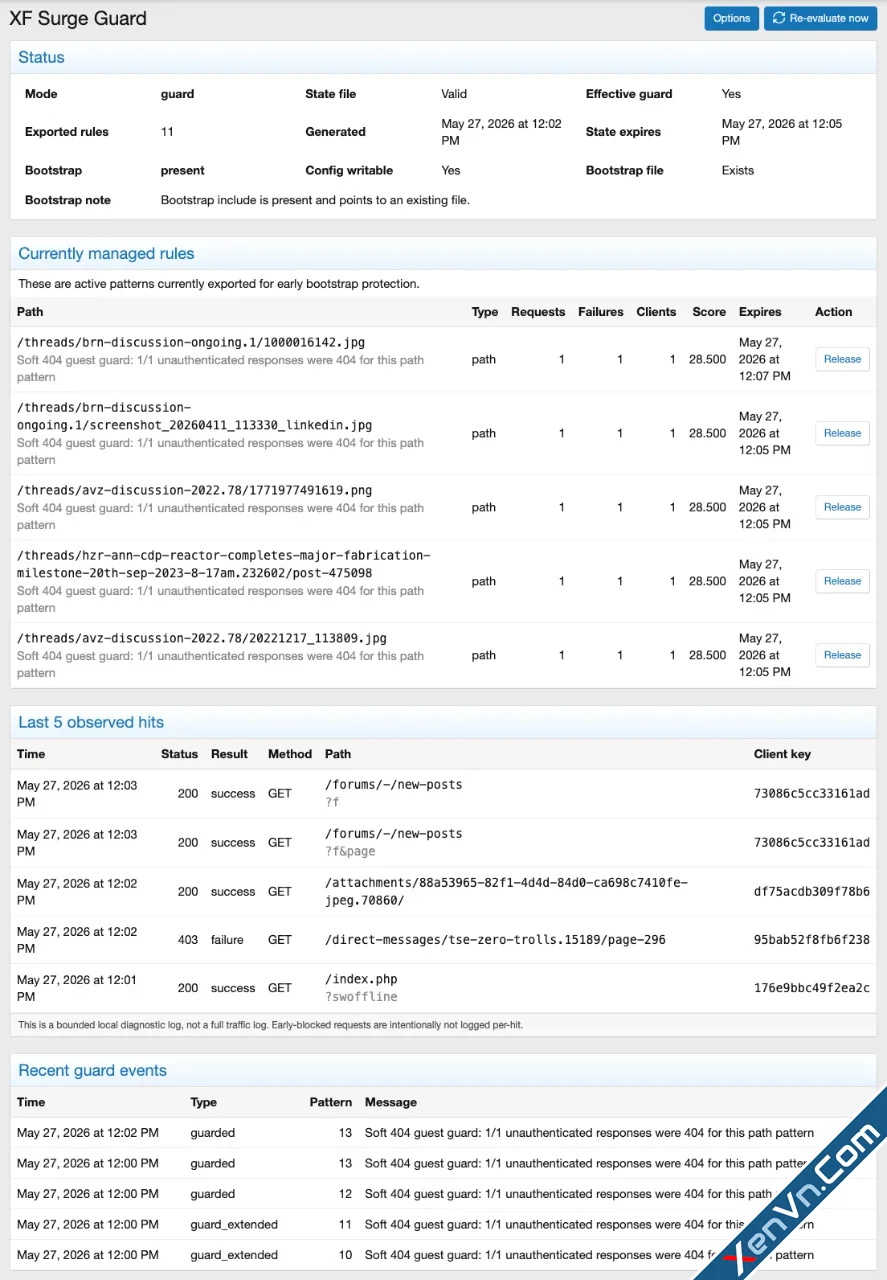Click the Bootstrap value 'present'

[x=182, y=170]
